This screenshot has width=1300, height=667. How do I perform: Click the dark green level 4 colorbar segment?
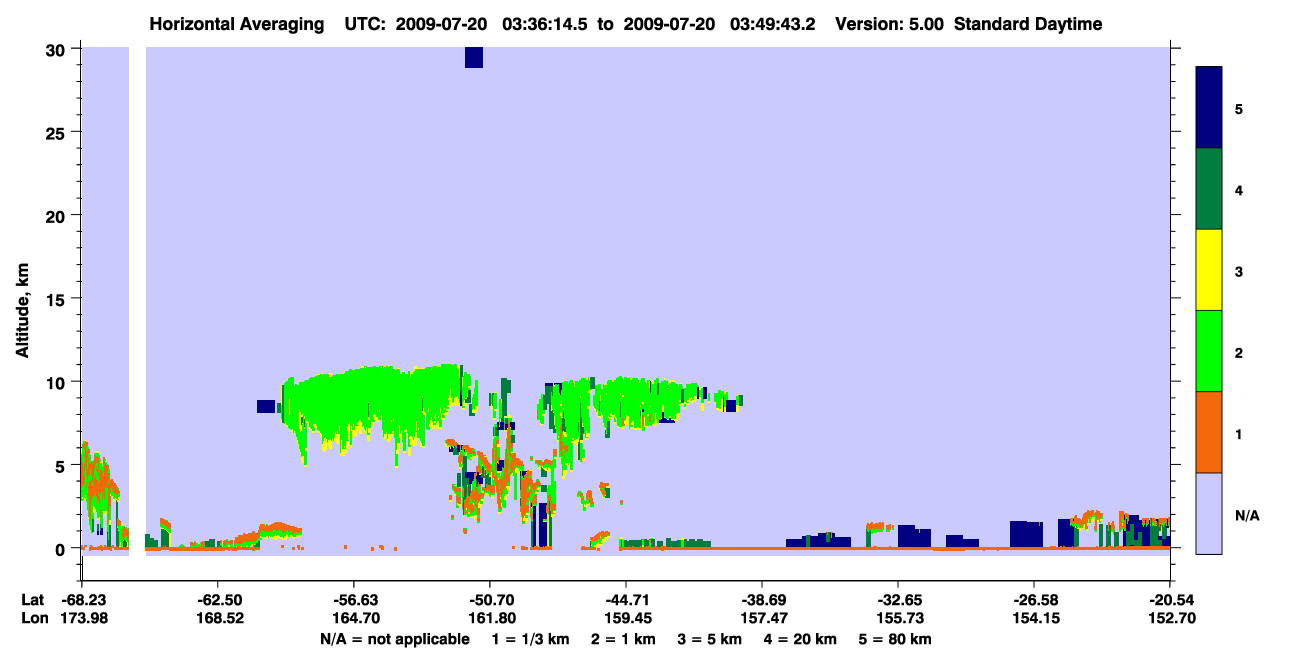pos(1209,189)
